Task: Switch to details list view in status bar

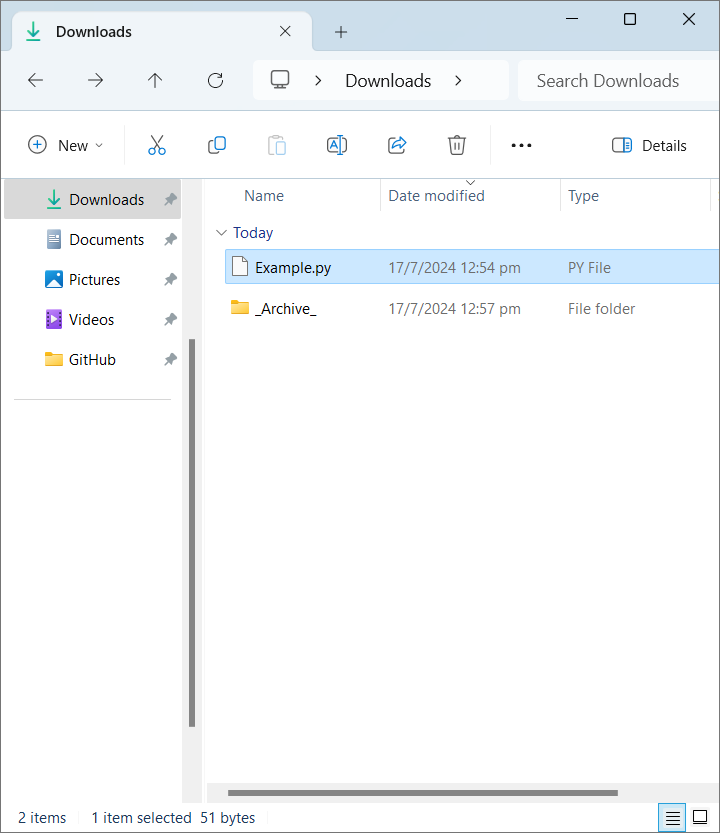Action: pos(673,818)
